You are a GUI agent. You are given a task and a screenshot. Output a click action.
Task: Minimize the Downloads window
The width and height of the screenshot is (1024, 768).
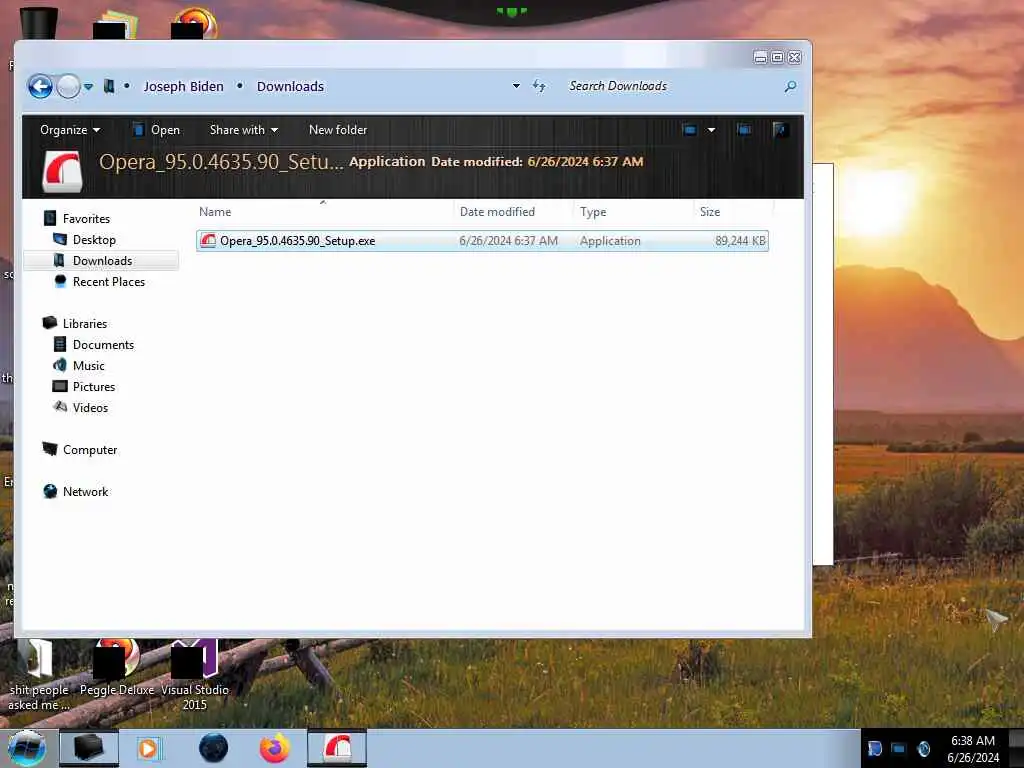(x=760, y=57)
